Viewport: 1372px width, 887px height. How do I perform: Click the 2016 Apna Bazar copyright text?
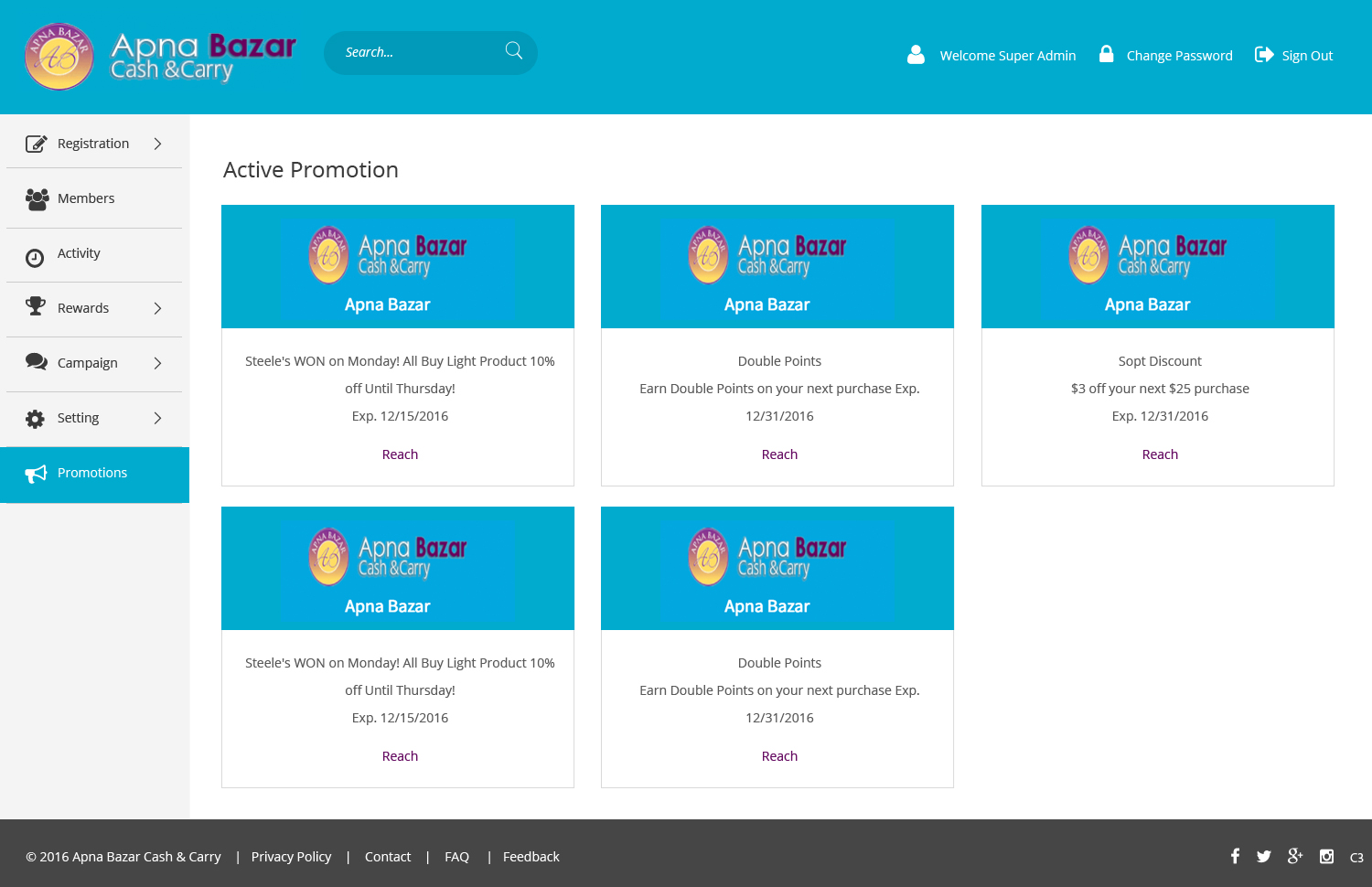pyautogui.click(x=123, y=857)
